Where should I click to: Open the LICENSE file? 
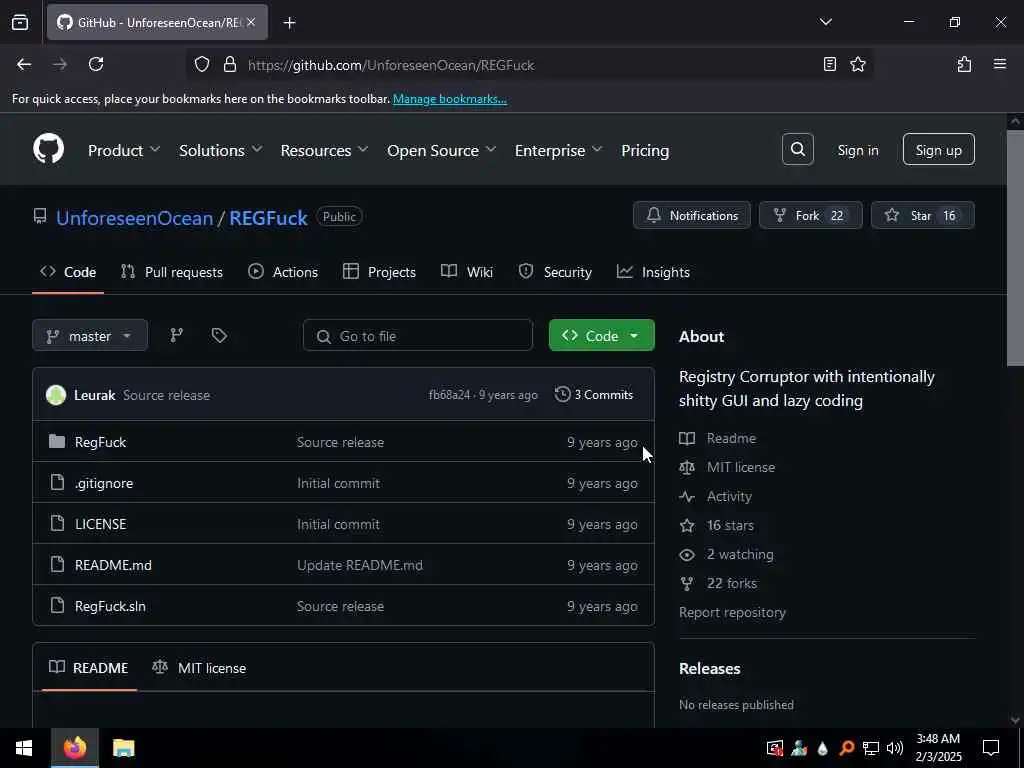pos(101,524)
